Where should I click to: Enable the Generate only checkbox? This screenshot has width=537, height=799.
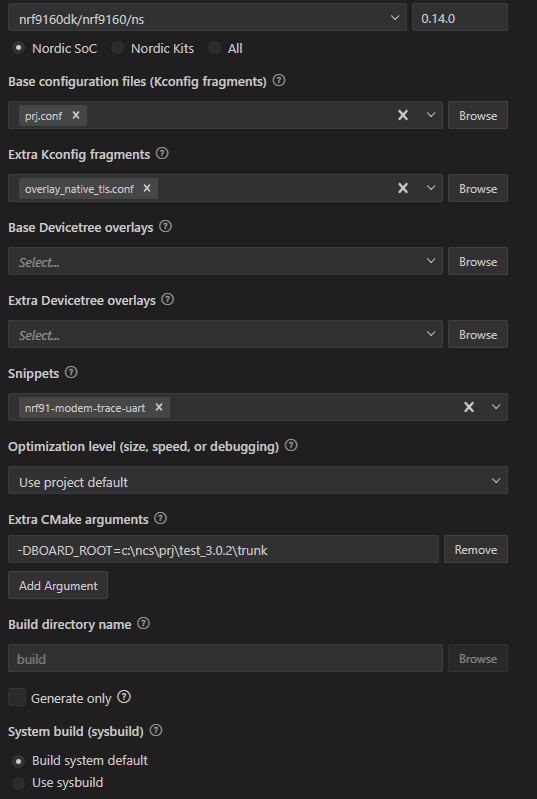[17, 697]
